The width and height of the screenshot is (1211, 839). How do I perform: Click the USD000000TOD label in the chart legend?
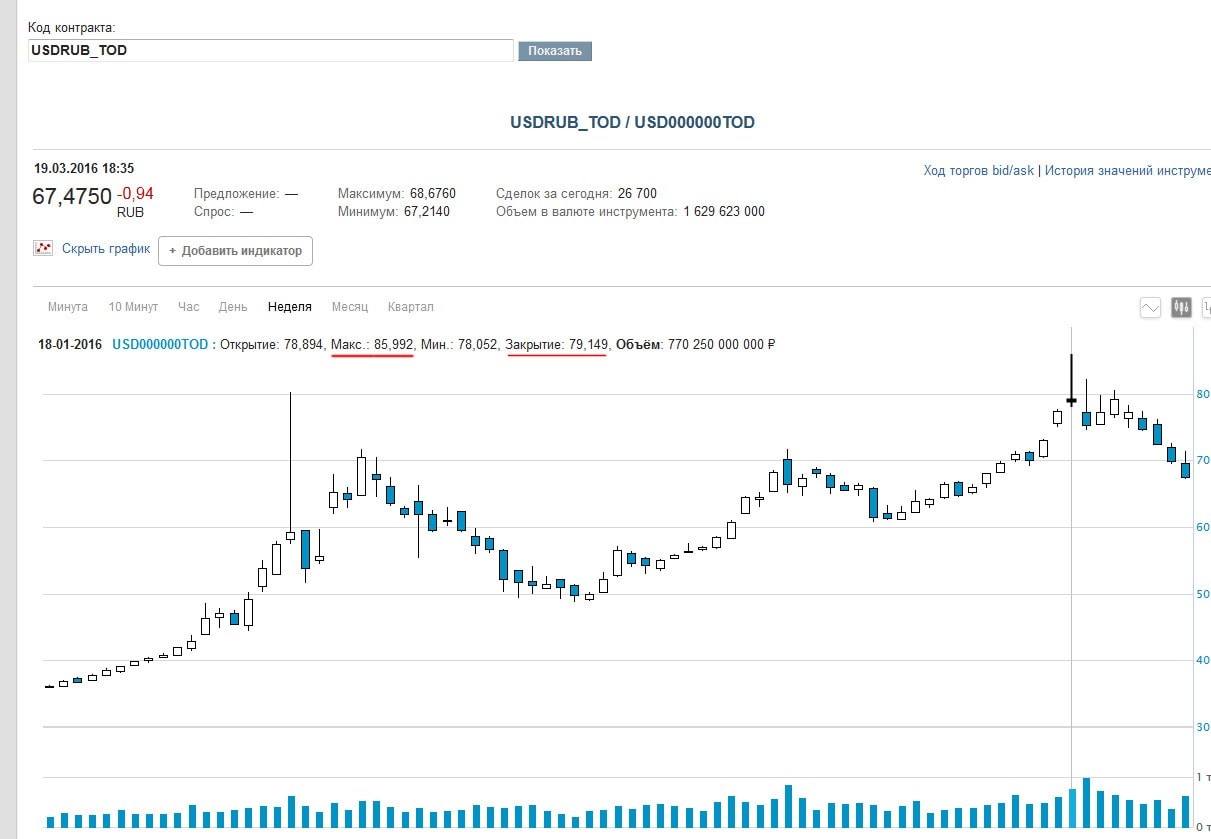(x=160, y=345)
